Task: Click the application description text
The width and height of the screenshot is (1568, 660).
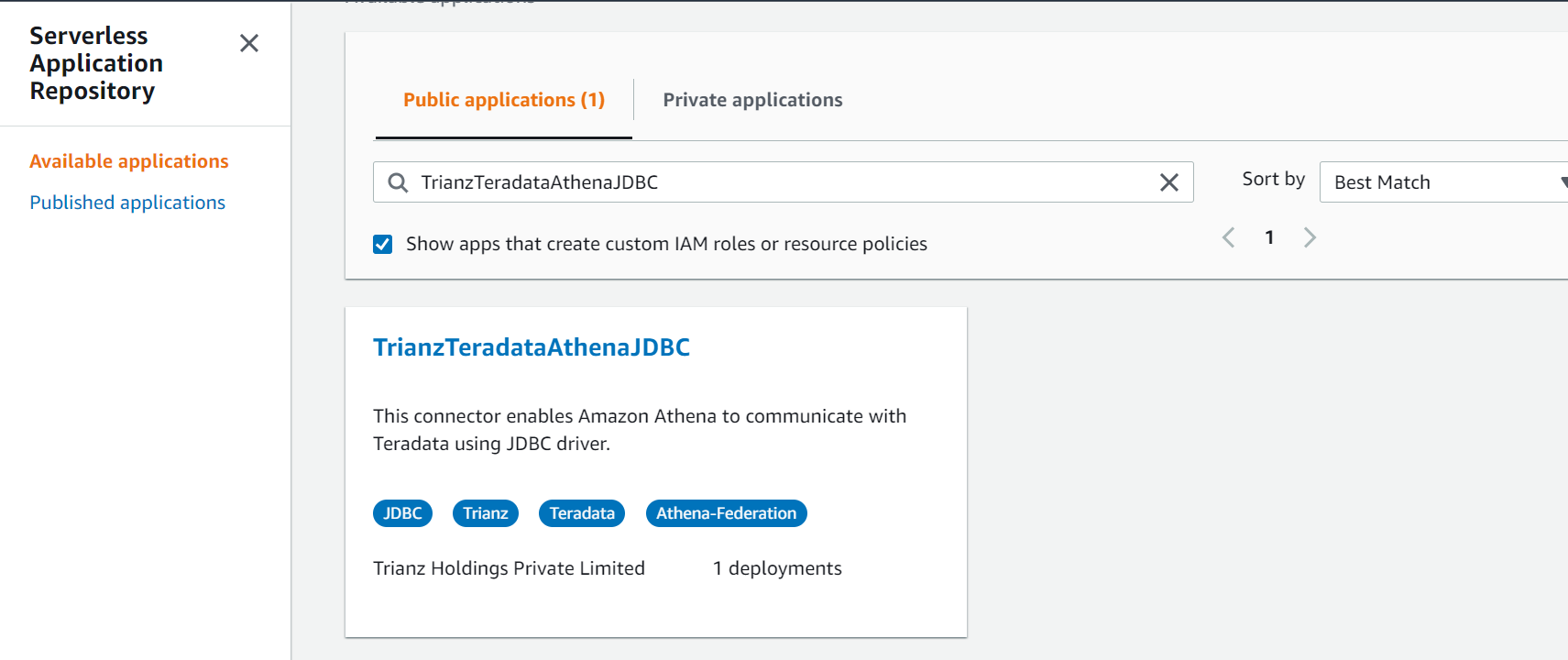Action: [639, 430]
